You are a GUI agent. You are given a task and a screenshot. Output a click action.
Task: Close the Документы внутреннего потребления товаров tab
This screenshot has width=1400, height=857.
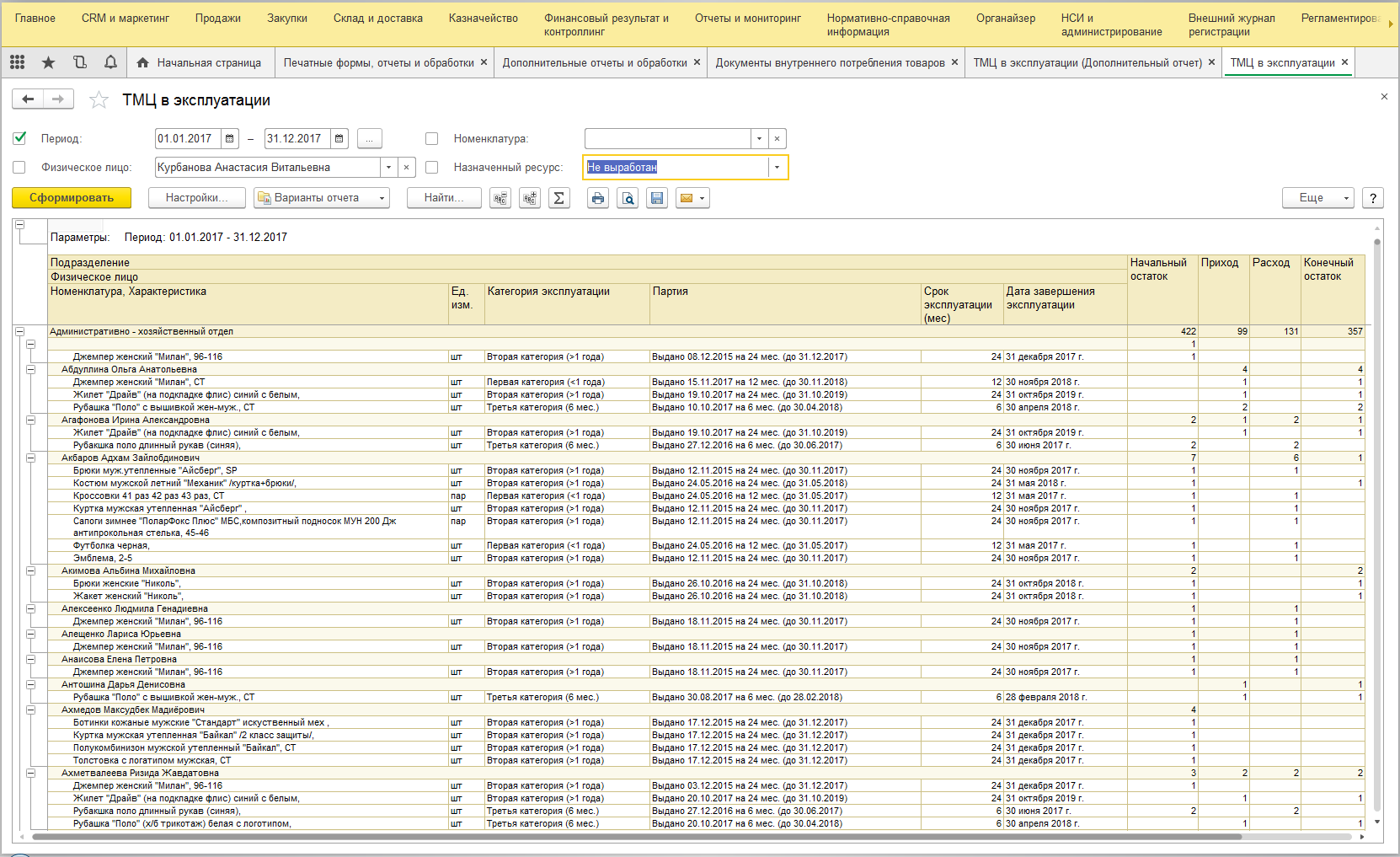(954, 62)
